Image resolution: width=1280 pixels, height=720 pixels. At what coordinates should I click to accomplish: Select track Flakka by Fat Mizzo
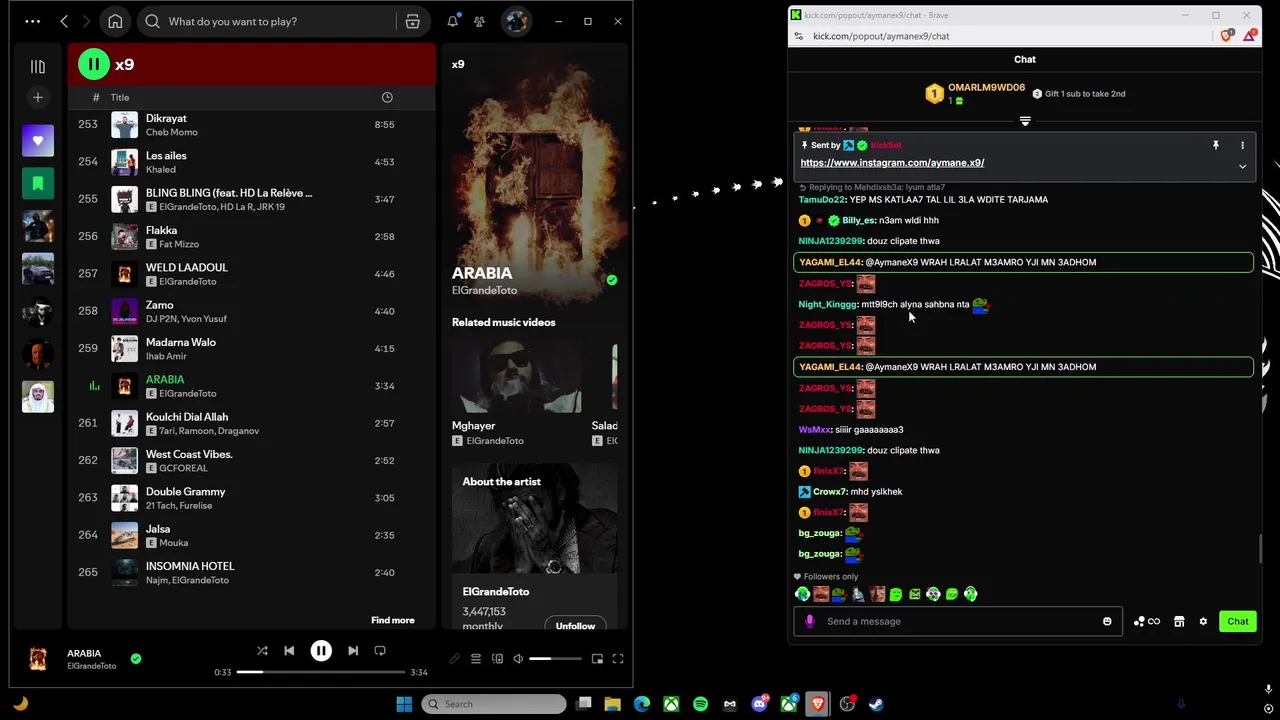pos(250,237)
